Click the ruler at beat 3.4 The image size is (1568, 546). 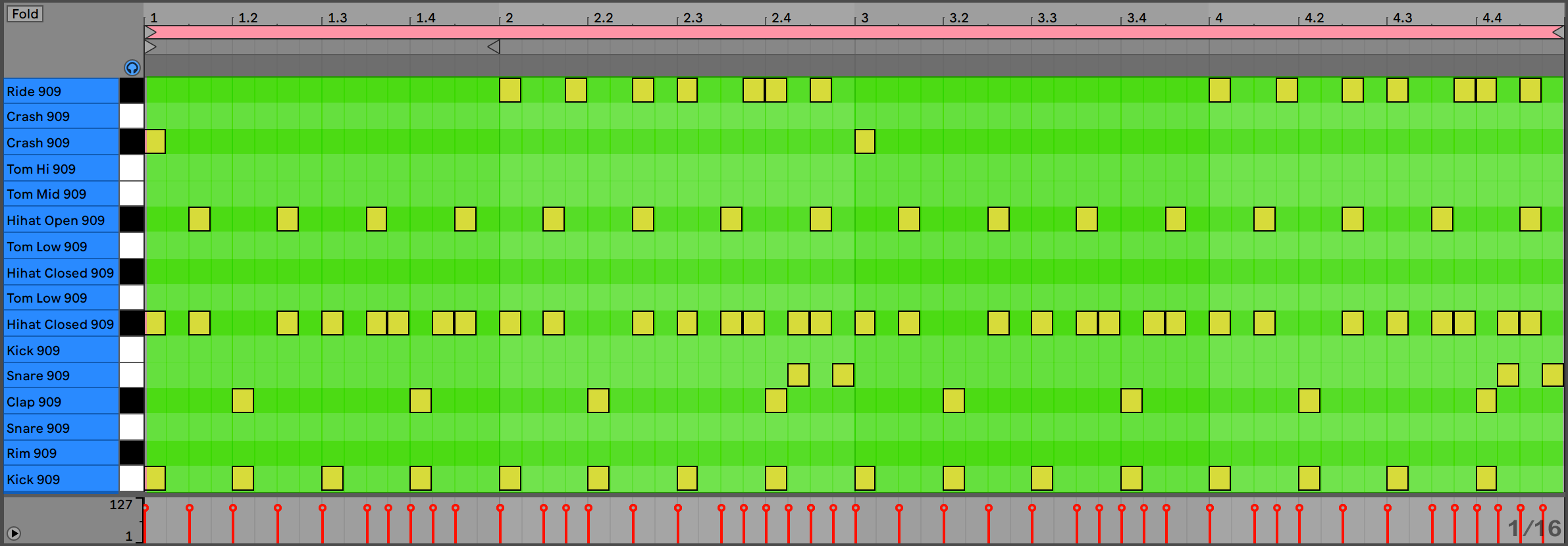pos(1136,18)
